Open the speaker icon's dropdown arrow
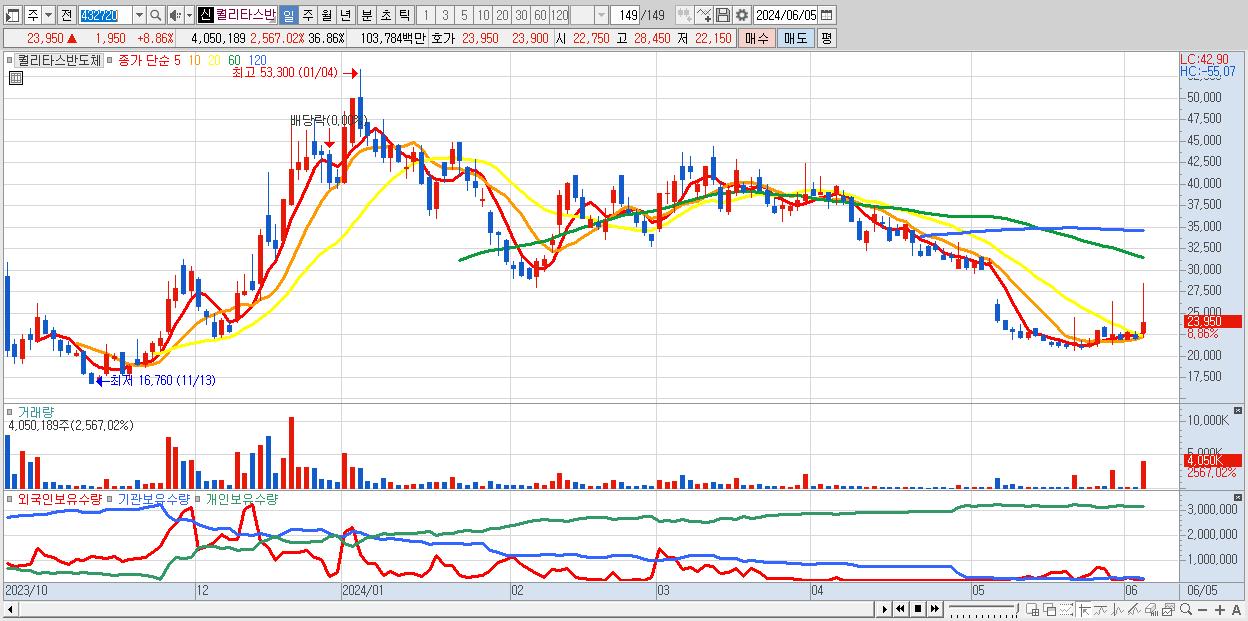Image resolution: width=1248 pixels, height=621 pixels. 189,15
